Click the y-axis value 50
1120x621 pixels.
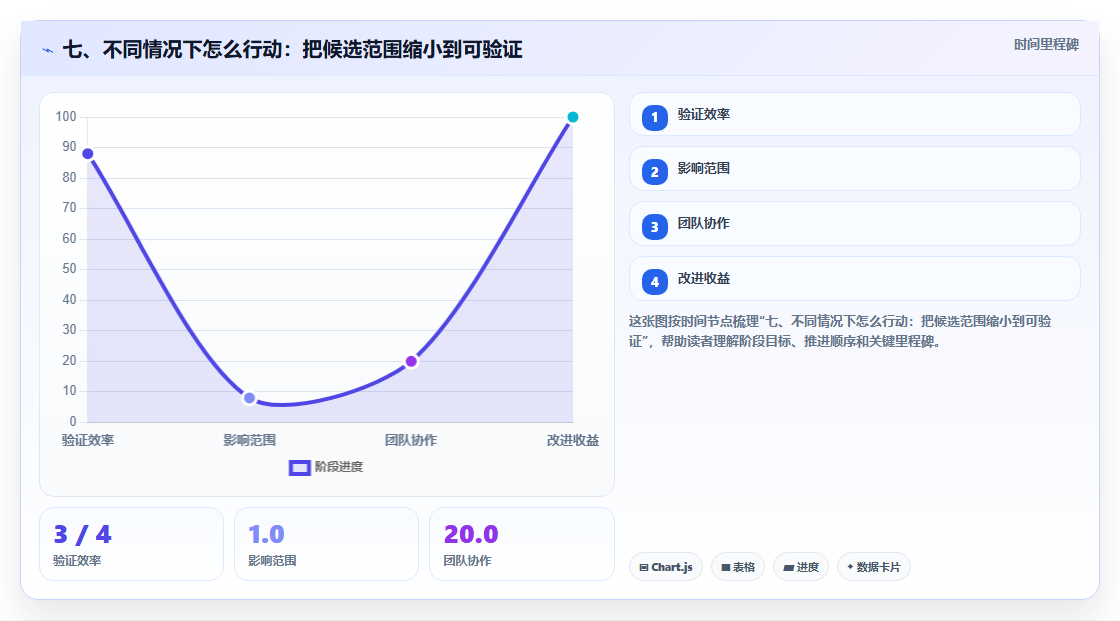[69, 269]
